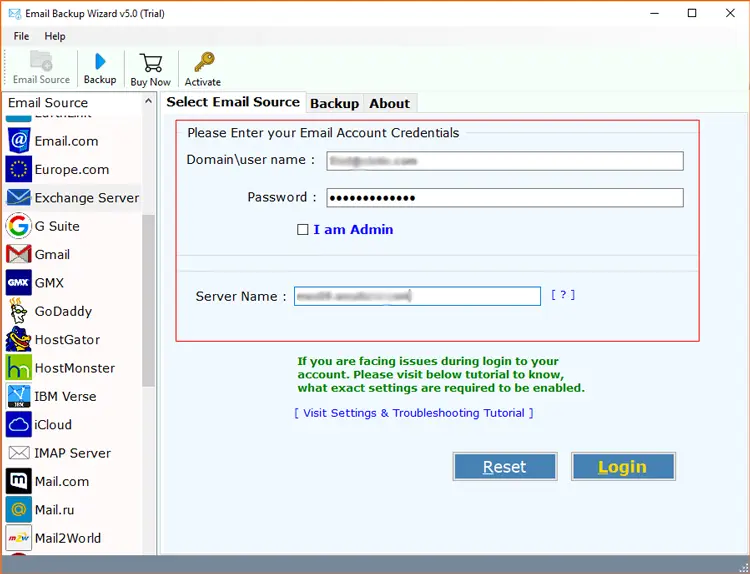This screenshot has width=750, height=574.
Task: Minimize the Email Backup Wizard window
Action: (654, 13)
